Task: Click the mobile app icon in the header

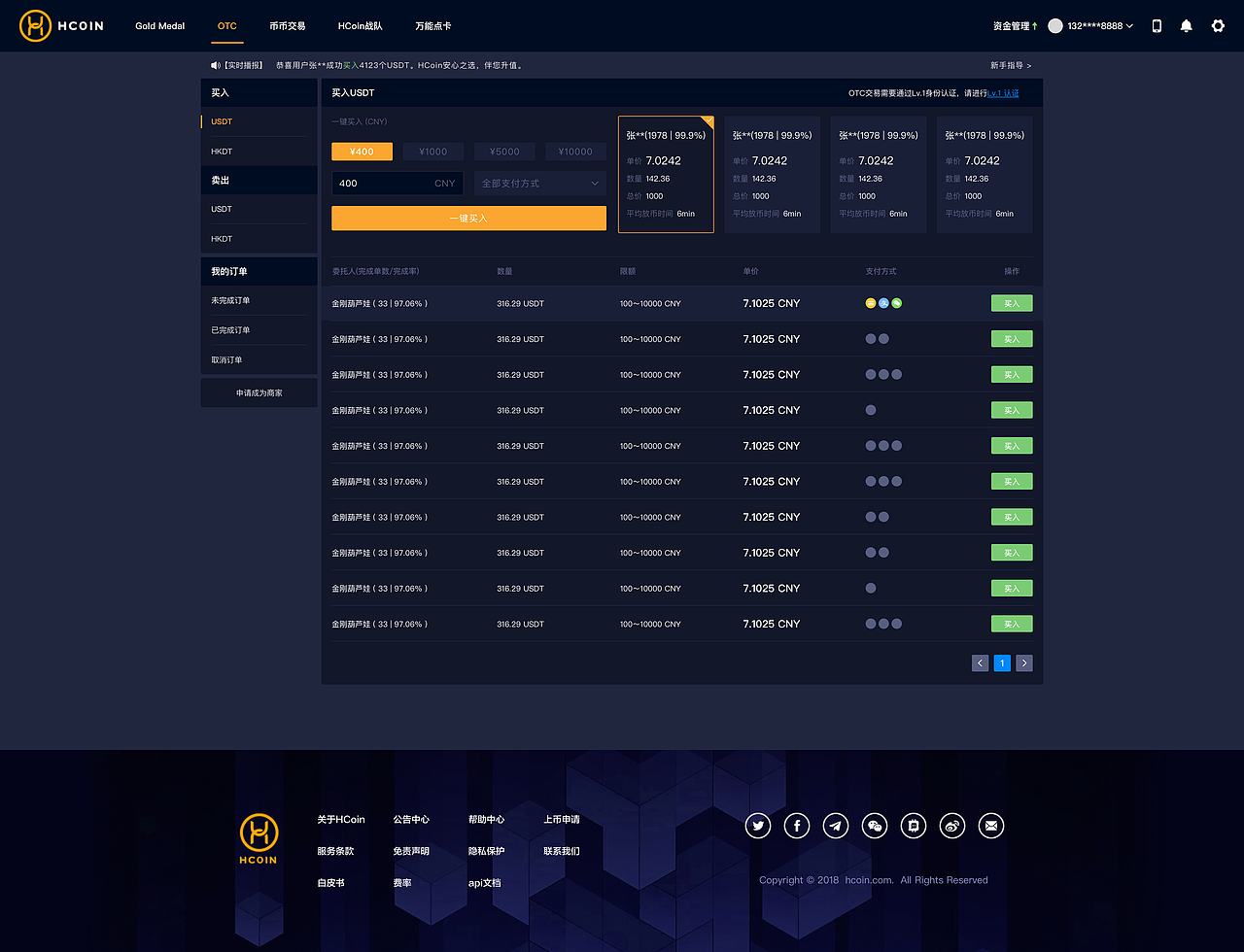Action: coord(1156,25)
